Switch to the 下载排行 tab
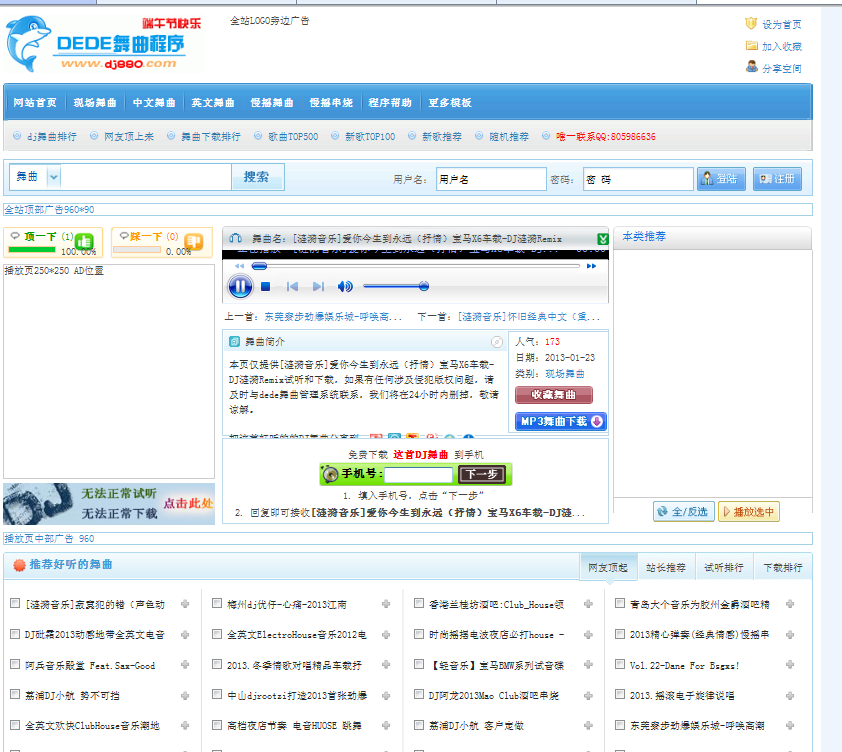 coord(781,567)
